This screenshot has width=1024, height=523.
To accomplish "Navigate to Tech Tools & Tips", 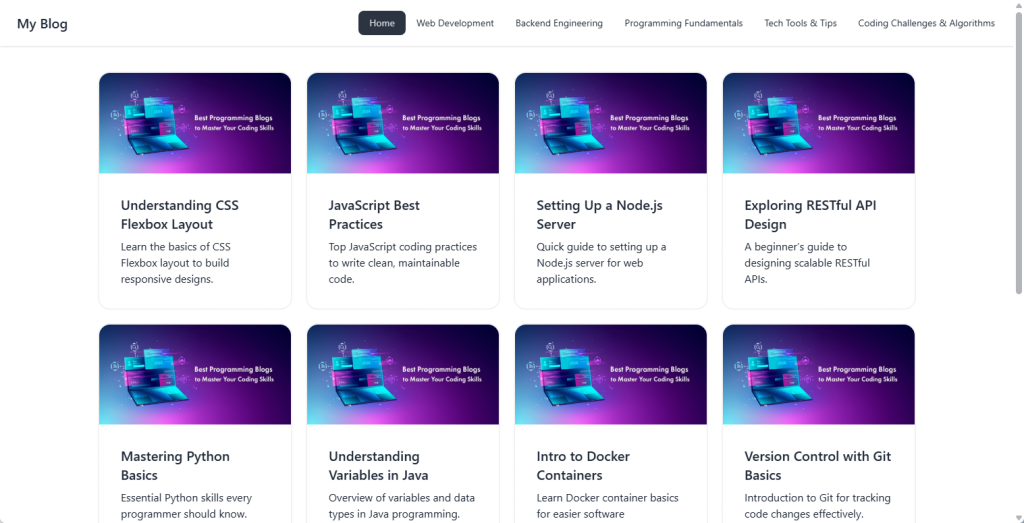I will tap(800, 23).
